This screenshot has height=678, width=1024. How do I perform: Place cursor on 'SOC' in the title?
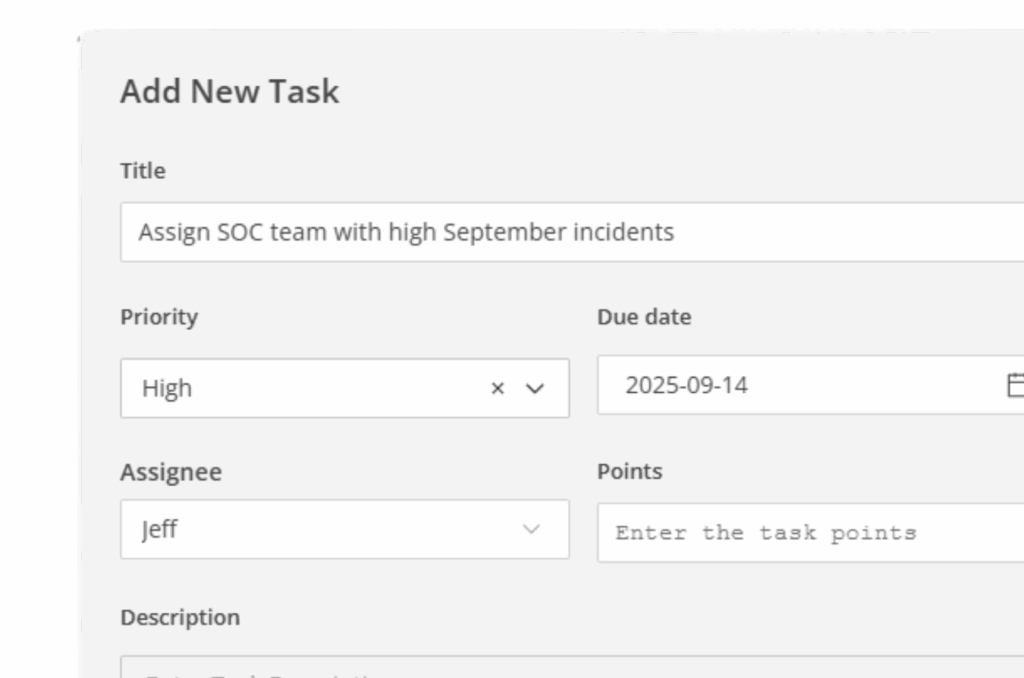pyautogui.click(x=240, y=232)
